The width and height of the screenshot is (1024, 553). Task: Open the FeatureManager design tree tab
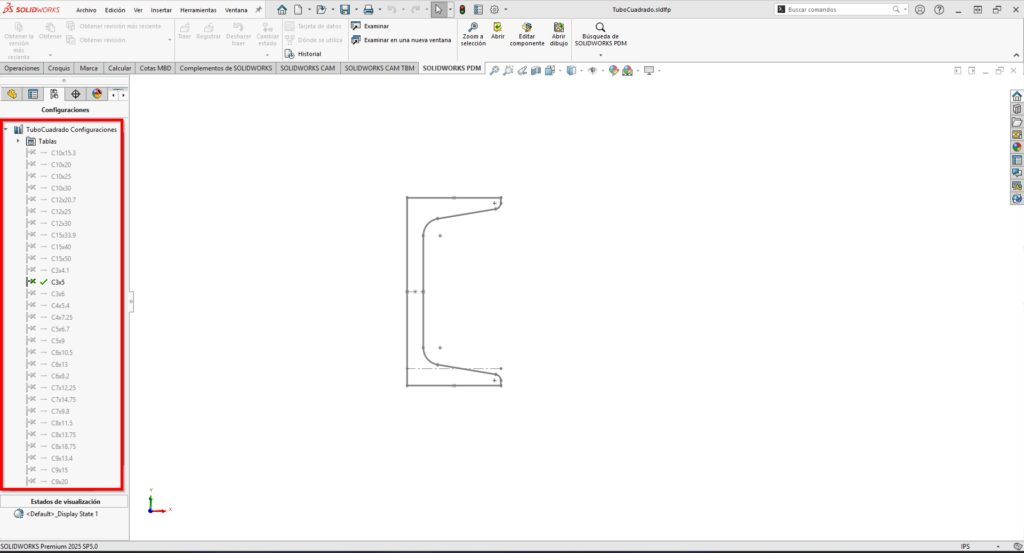coord(12,94)
